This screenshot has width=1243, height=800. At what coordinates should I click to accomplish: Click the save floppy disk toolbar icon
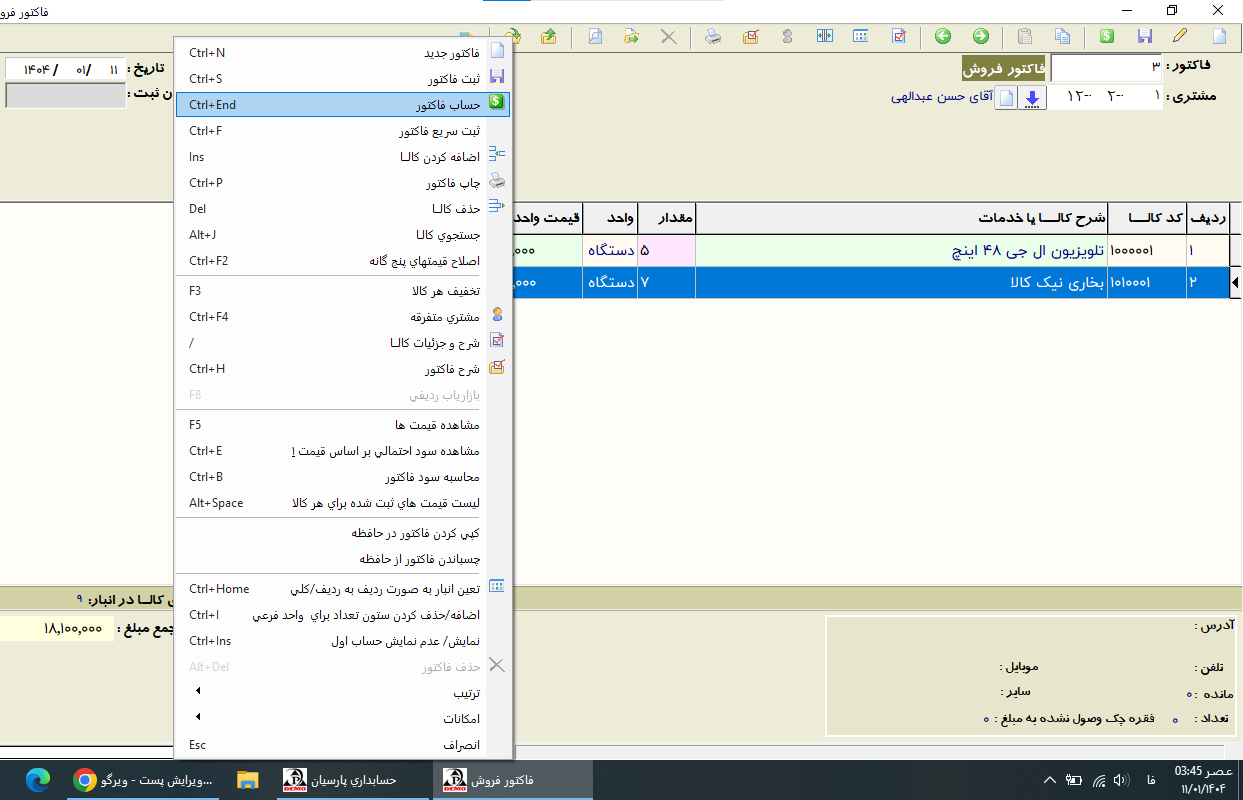tap(1145, 37)
